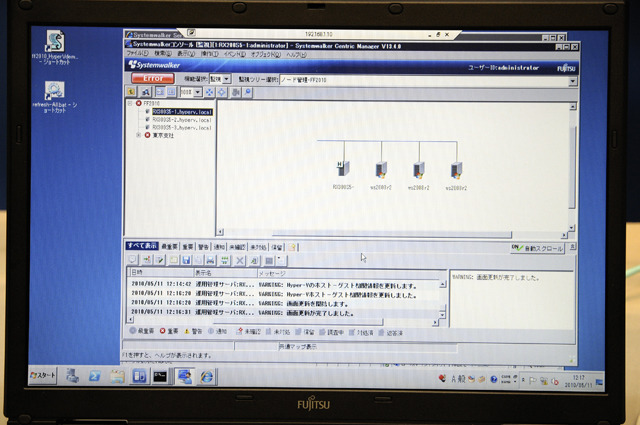Switch to the 通知 event tab

point(219,247)
